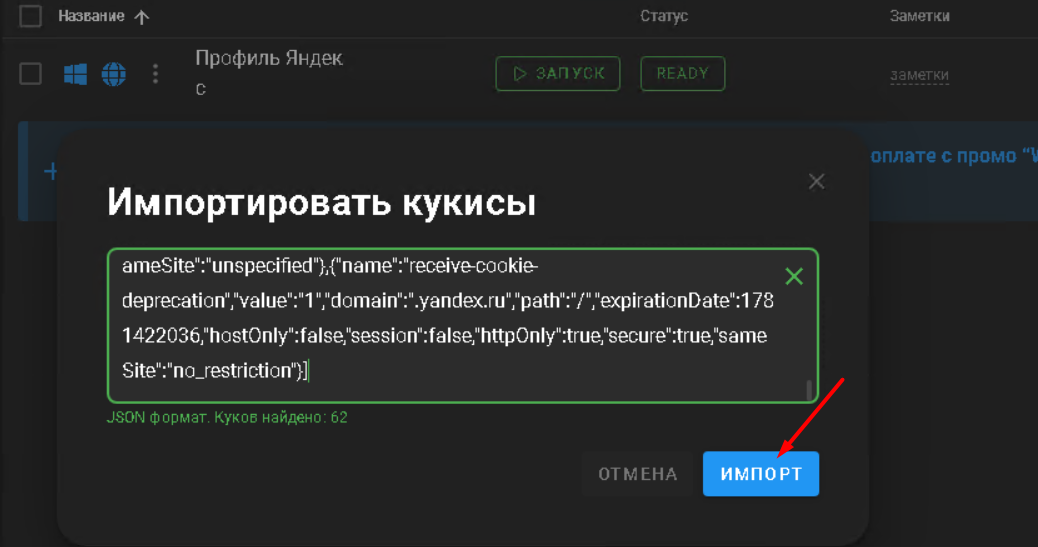Image resolution: width=1038 pixels, height=547 pixels.
Task: Click the green clear X icon in cookie field
Action: (793, 277)
